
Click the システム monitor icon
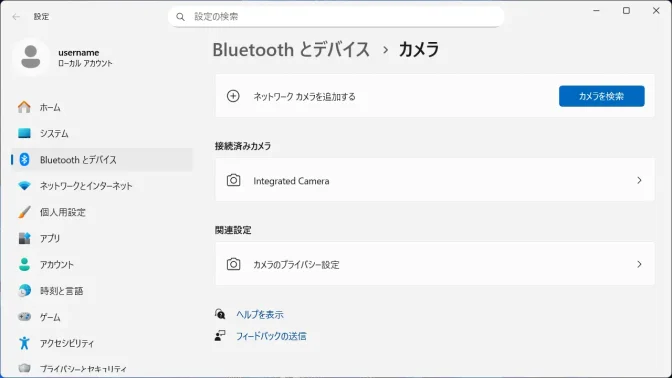pos(24,133)
